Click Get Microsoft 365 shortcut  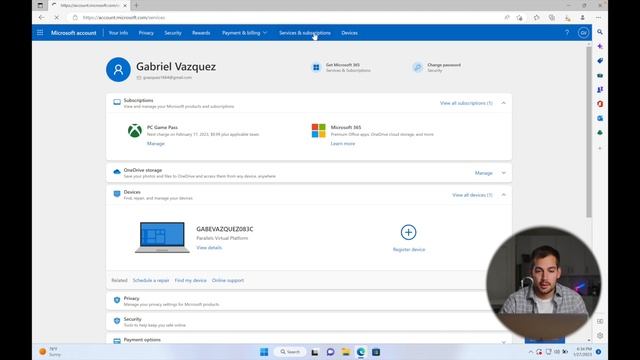tap(341, 67)
